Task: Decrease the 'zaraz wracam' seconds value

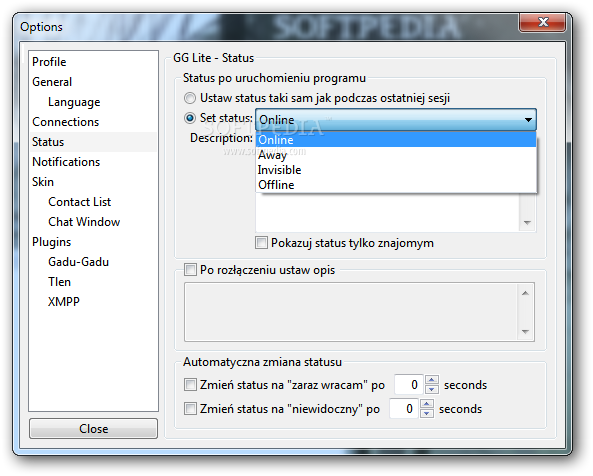Action: tap(432, 390)
